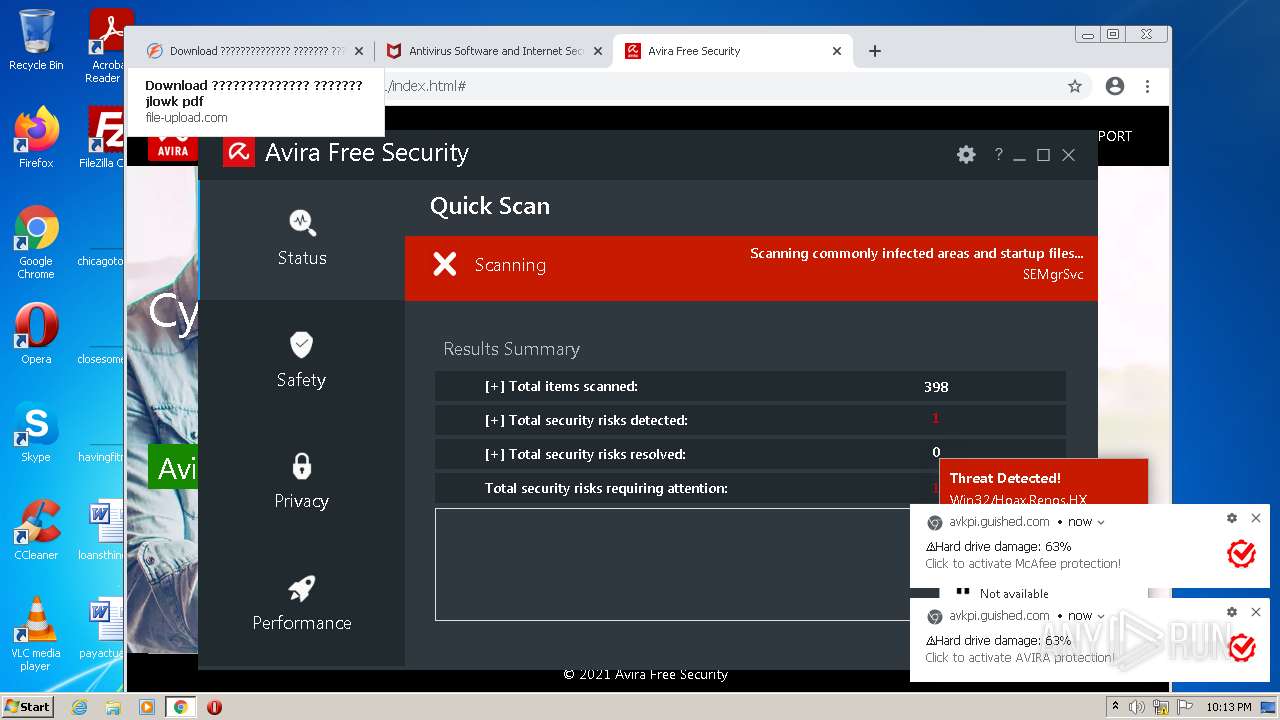Image resolution: width=1280 pixels, height=720 pixels.
Task: Click Opera icon in the taskbar
Action: [214, 707]
